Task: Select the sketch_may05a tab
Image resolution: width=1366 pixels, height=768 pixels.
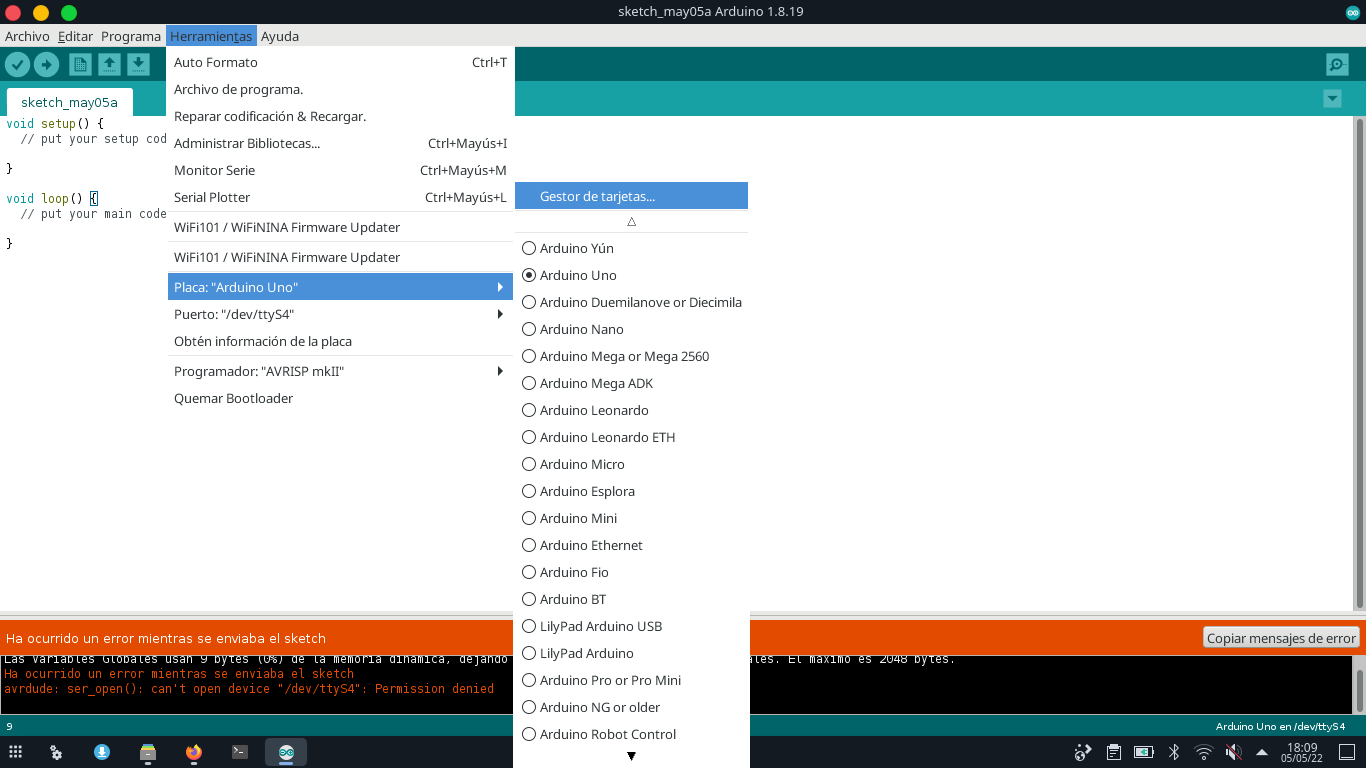Action: 69,102
